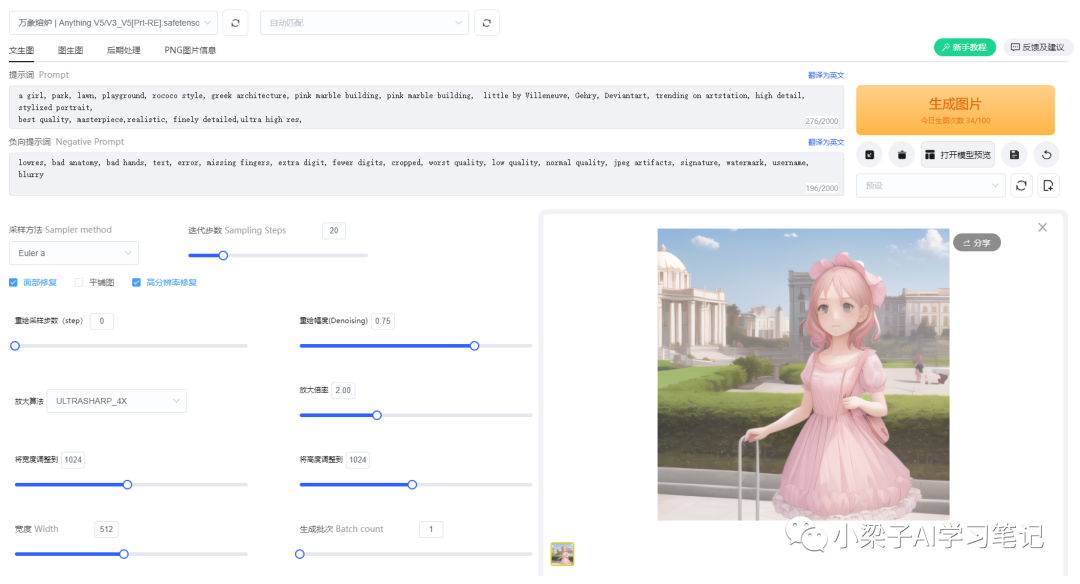1080x584 pixels.
Task: Click the 将宽度调整到 value field showing 1024
Action: pos(73,460)
